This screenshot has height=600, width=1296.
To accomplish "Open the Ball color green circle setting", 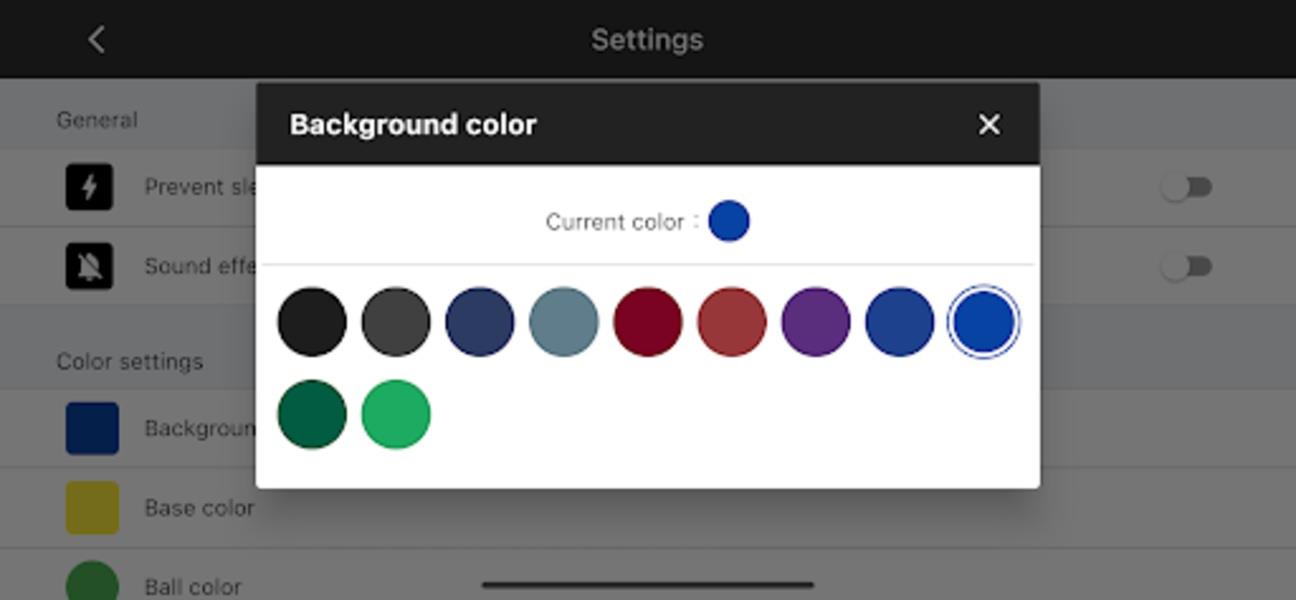I will point(92,582).
